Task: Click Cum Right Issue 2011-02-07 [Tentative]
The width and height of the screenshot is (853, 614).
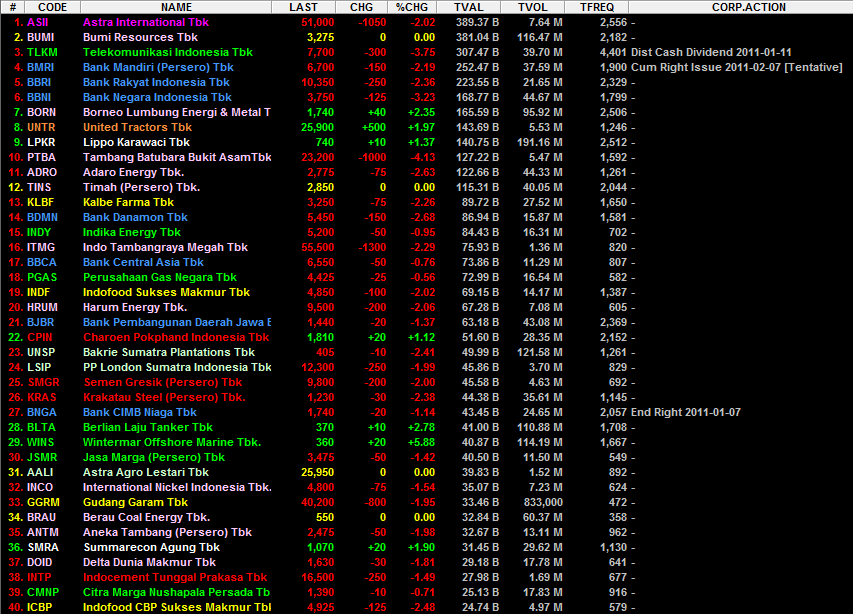Action: coord(737,67)
